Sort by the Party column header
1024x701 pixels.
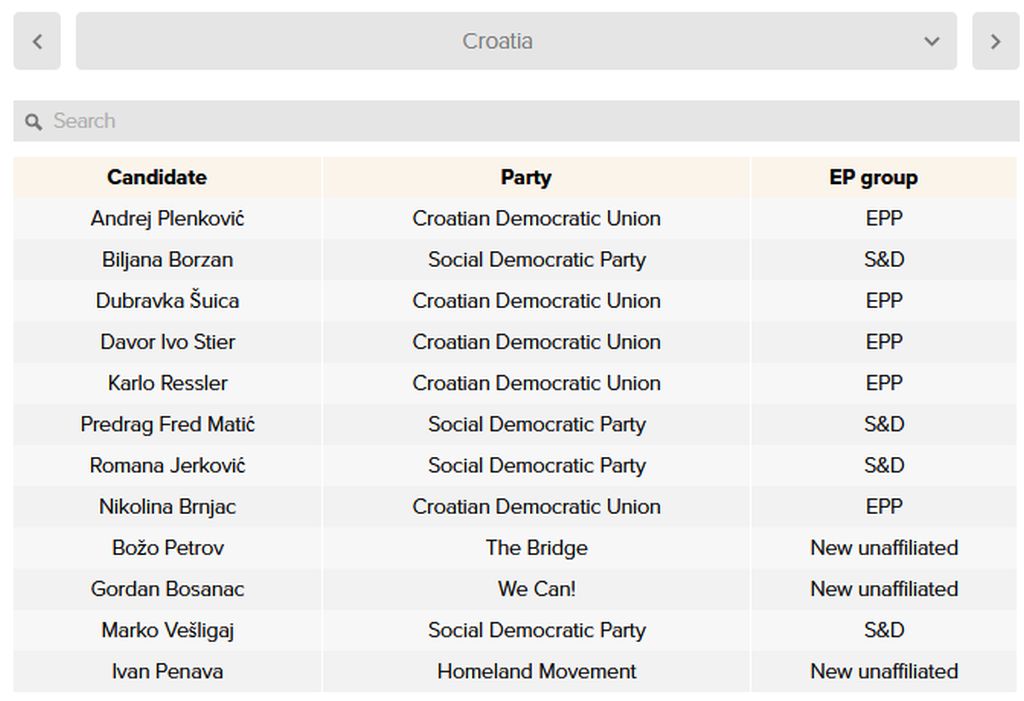pyautogui.click(x=526, y=177)
